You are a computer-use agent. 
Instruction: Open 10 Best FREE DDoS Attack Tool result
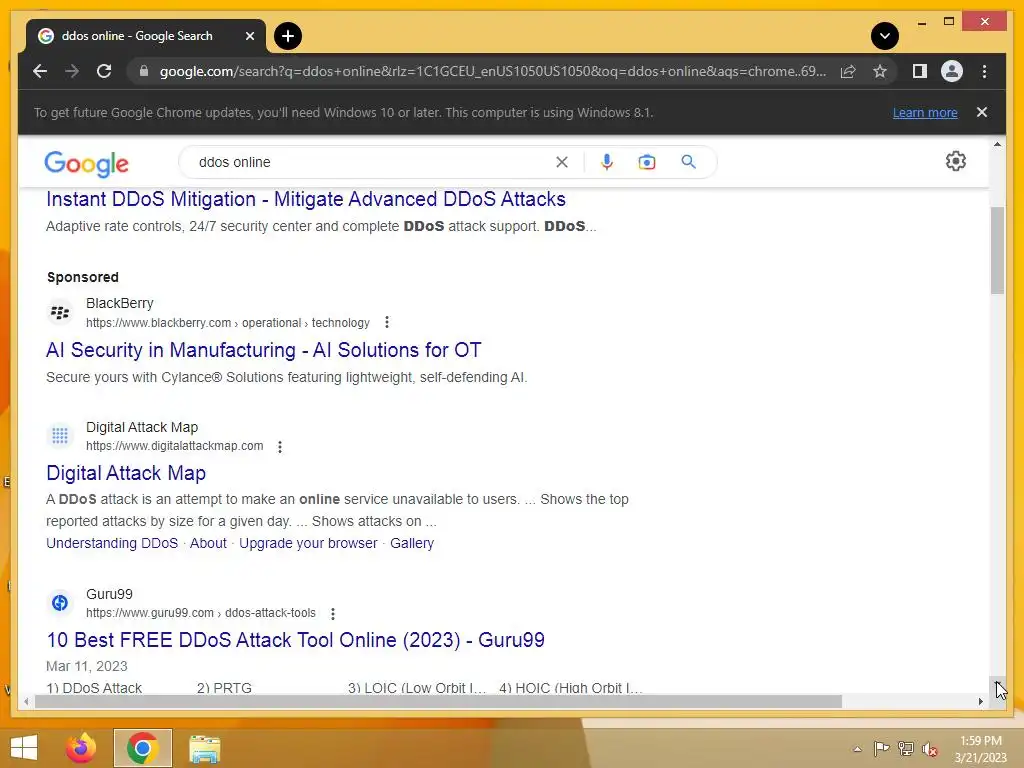[295, 640]
